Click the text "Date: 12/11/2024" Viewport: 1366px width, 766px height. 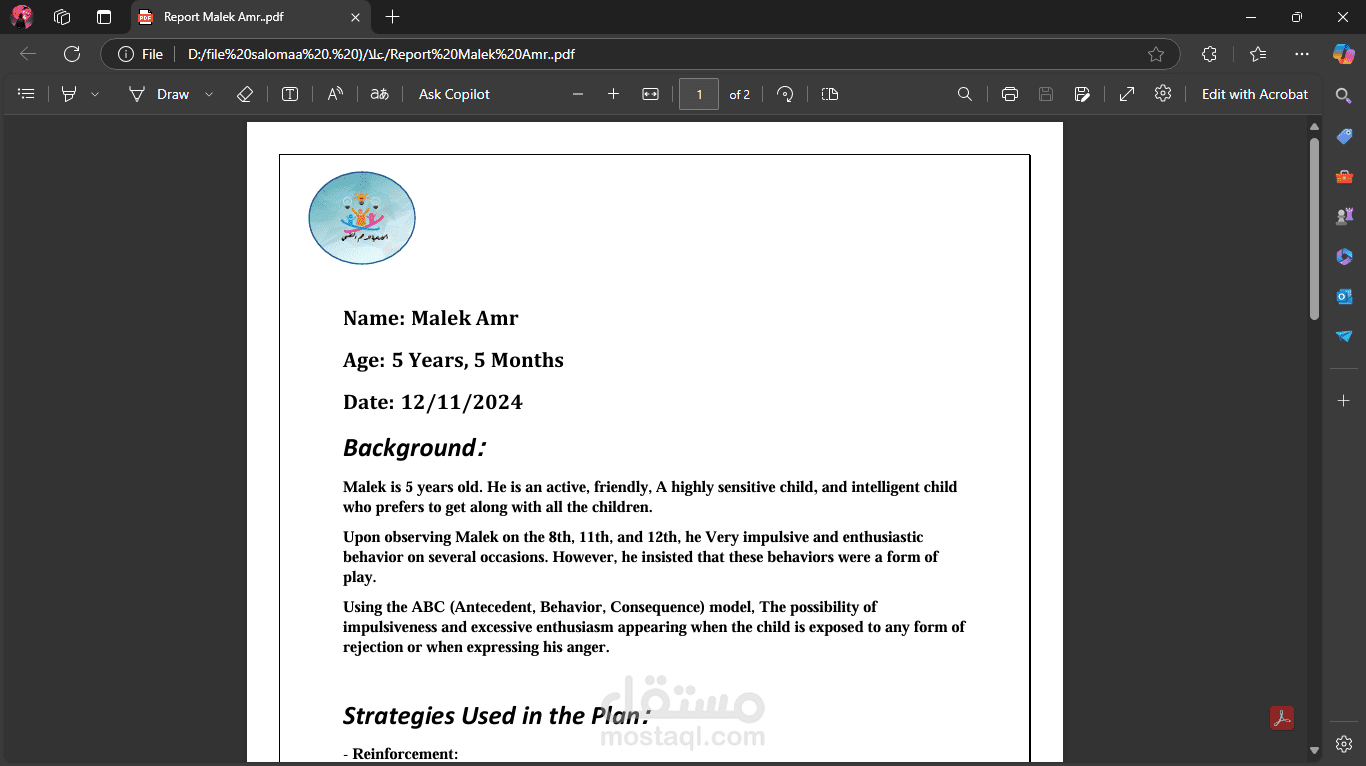[x=433, y=402]
